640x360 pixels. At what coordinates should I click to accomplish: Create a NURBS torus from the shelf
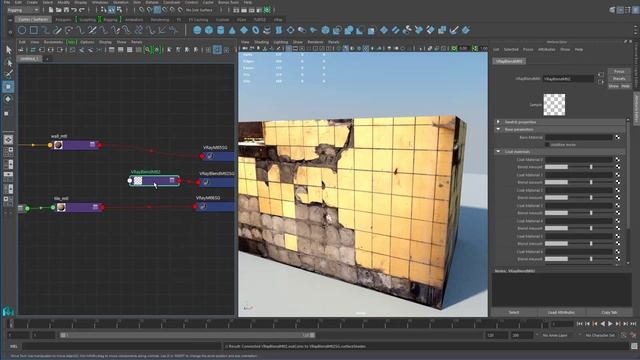coord(256,30)
